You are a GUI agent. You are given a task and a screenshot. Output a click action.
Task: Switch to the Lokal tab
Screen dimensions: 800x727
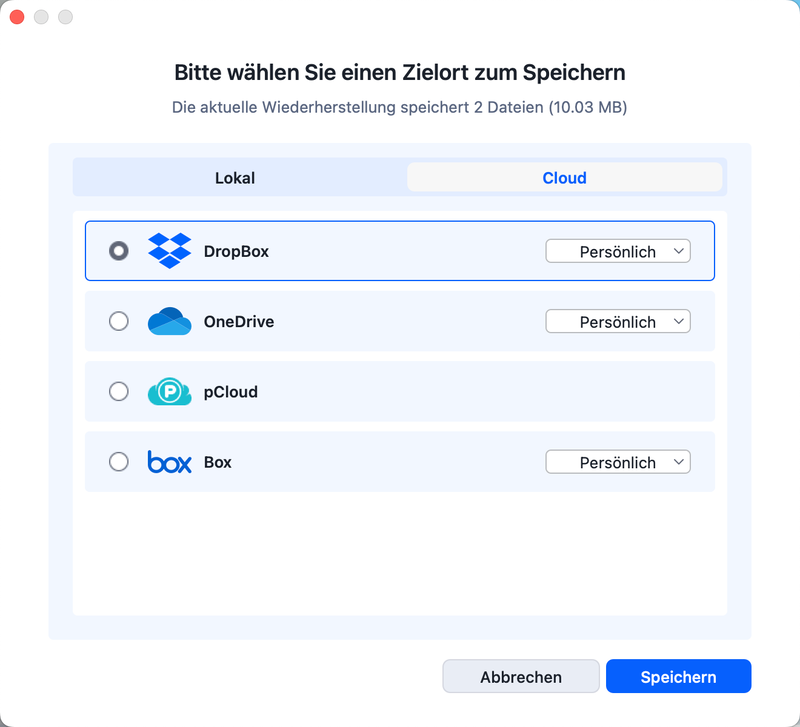point(235,178)
